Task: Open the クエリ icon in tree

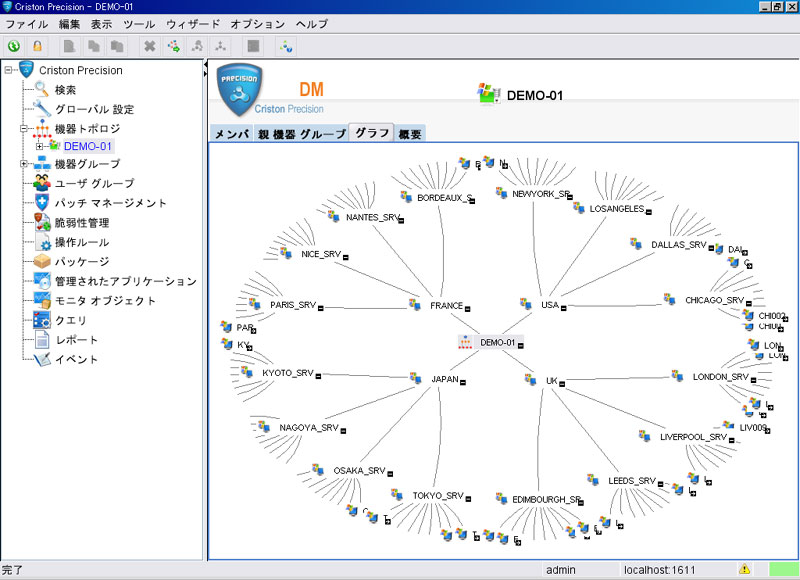Action: coord(42,320)
